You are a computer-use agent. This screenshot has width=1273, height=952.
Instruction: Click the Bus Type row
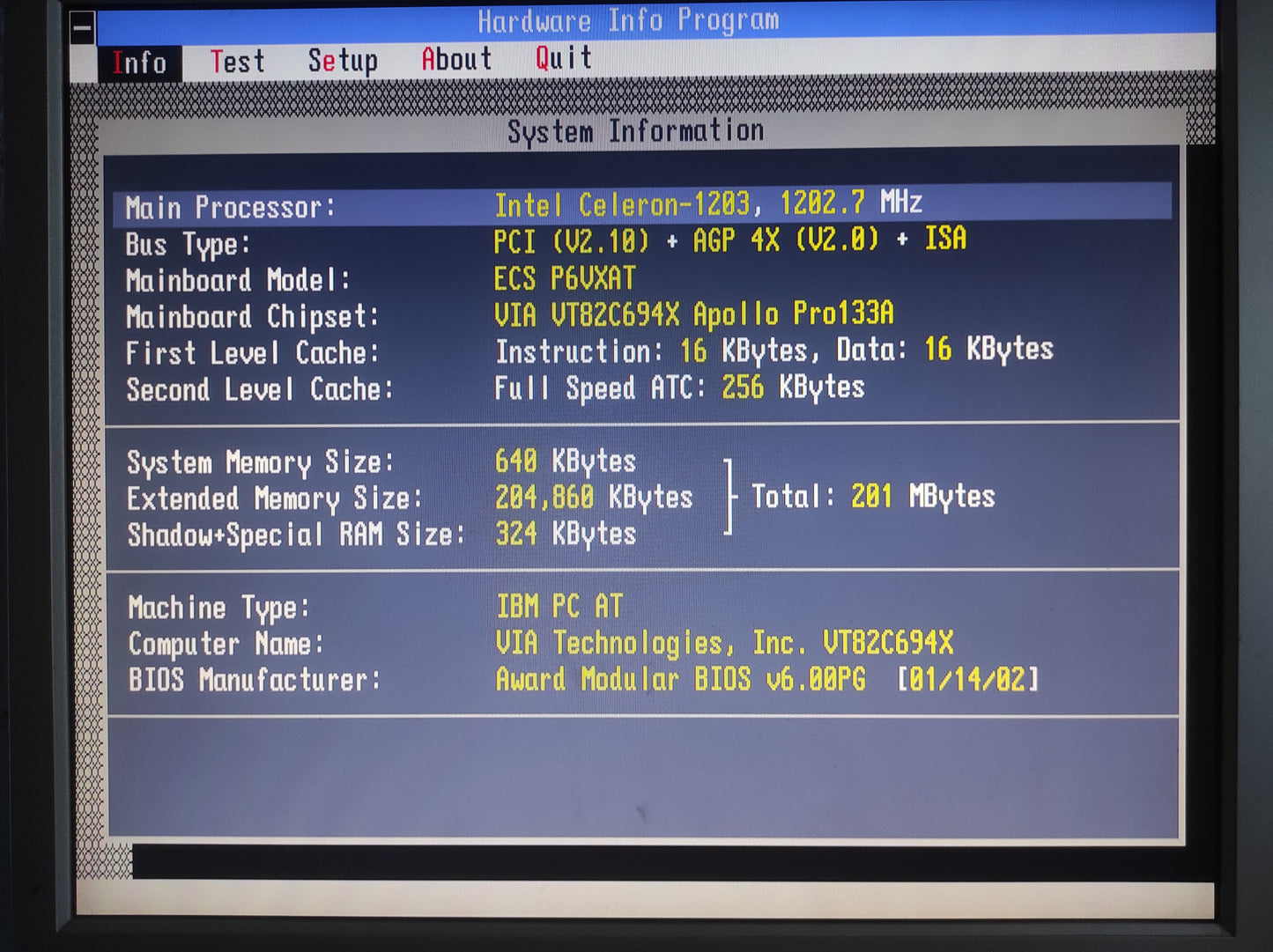coord(546,242)
